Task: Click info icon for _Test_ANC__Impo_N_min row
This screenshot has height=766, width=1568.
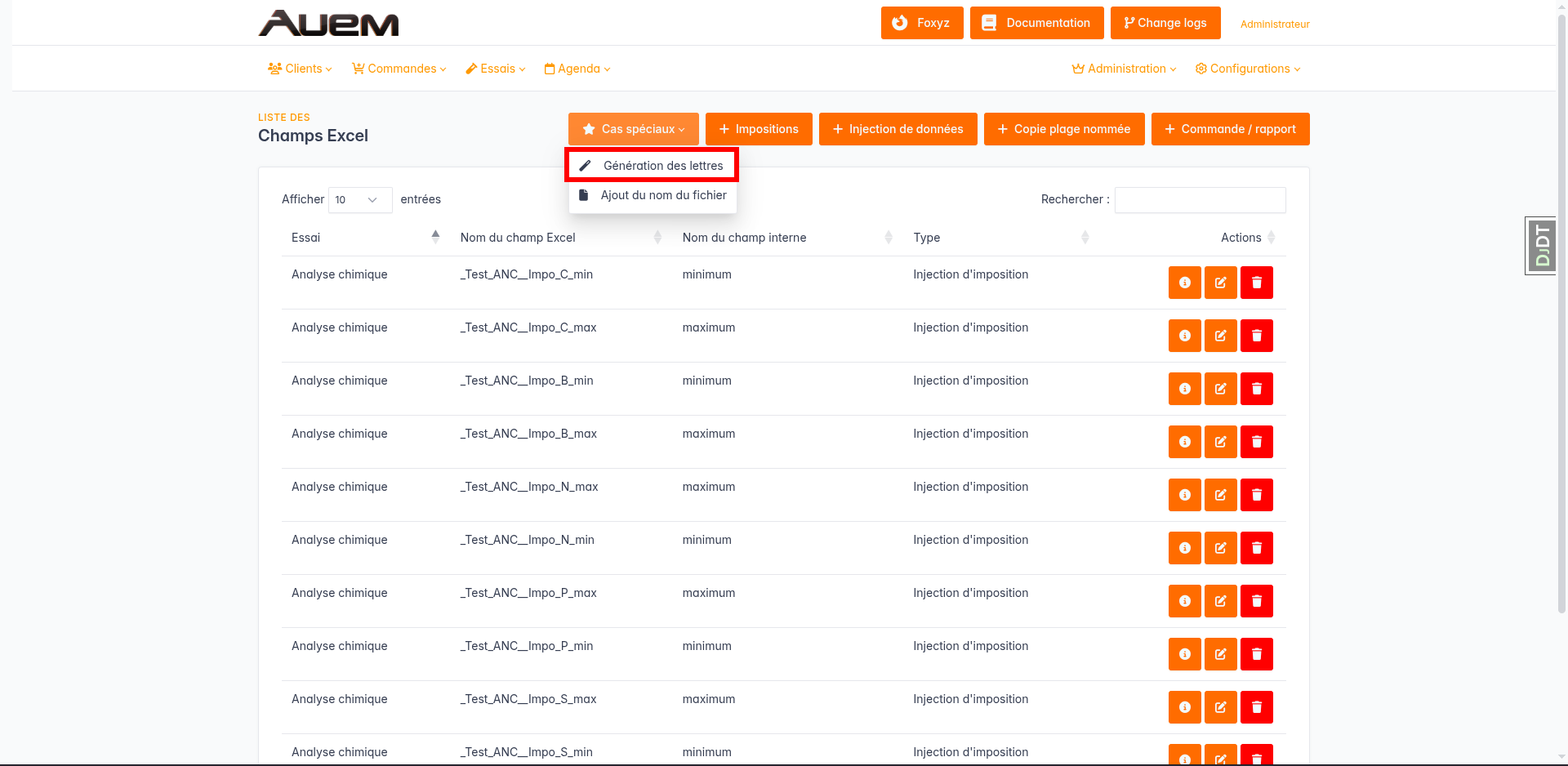Action: tap(1184, 548)
